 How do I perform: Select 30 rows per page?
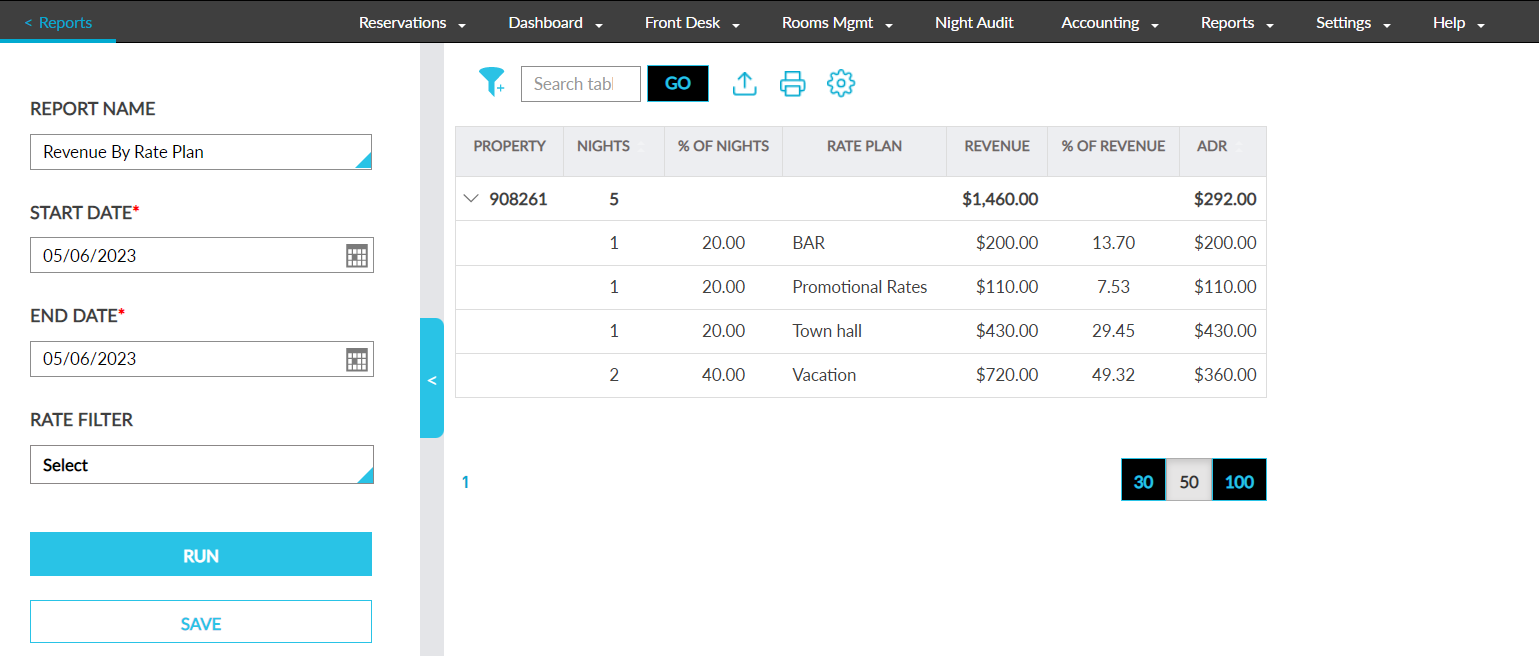pyautogui.click(x=1143, y=480)
